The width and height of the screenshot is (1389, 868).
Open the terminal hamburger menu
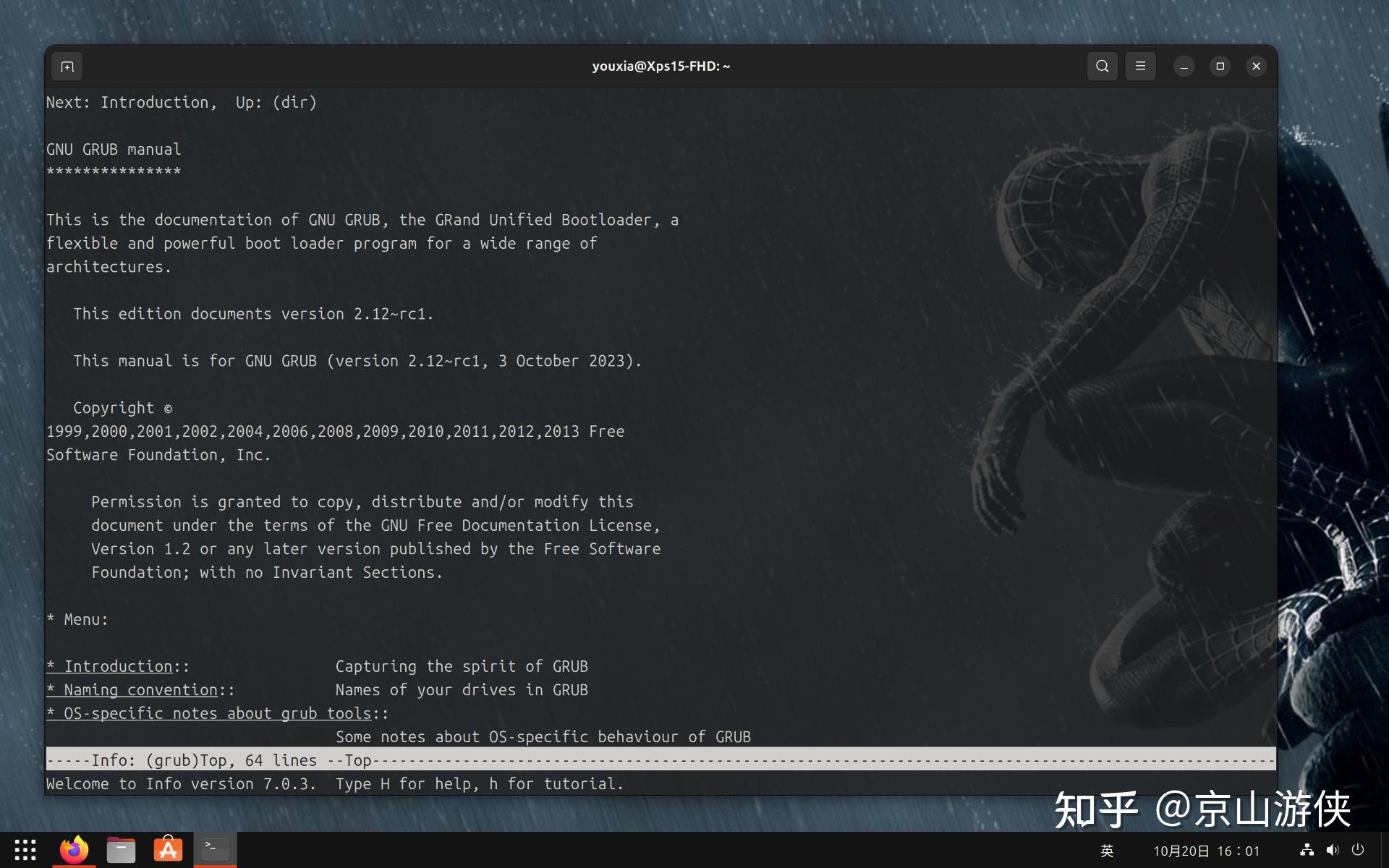tap(1140, 66)
